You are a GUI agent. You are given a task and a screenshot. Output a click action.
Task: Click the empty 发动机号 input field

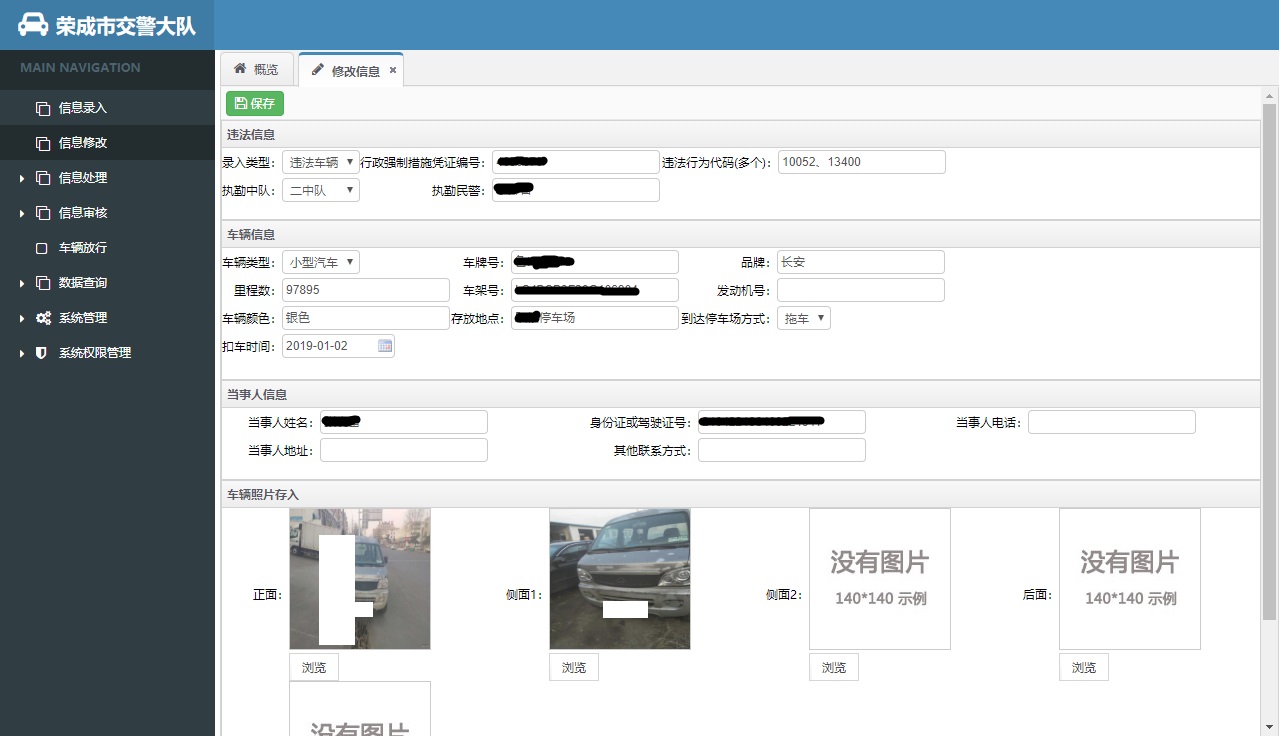861,290
